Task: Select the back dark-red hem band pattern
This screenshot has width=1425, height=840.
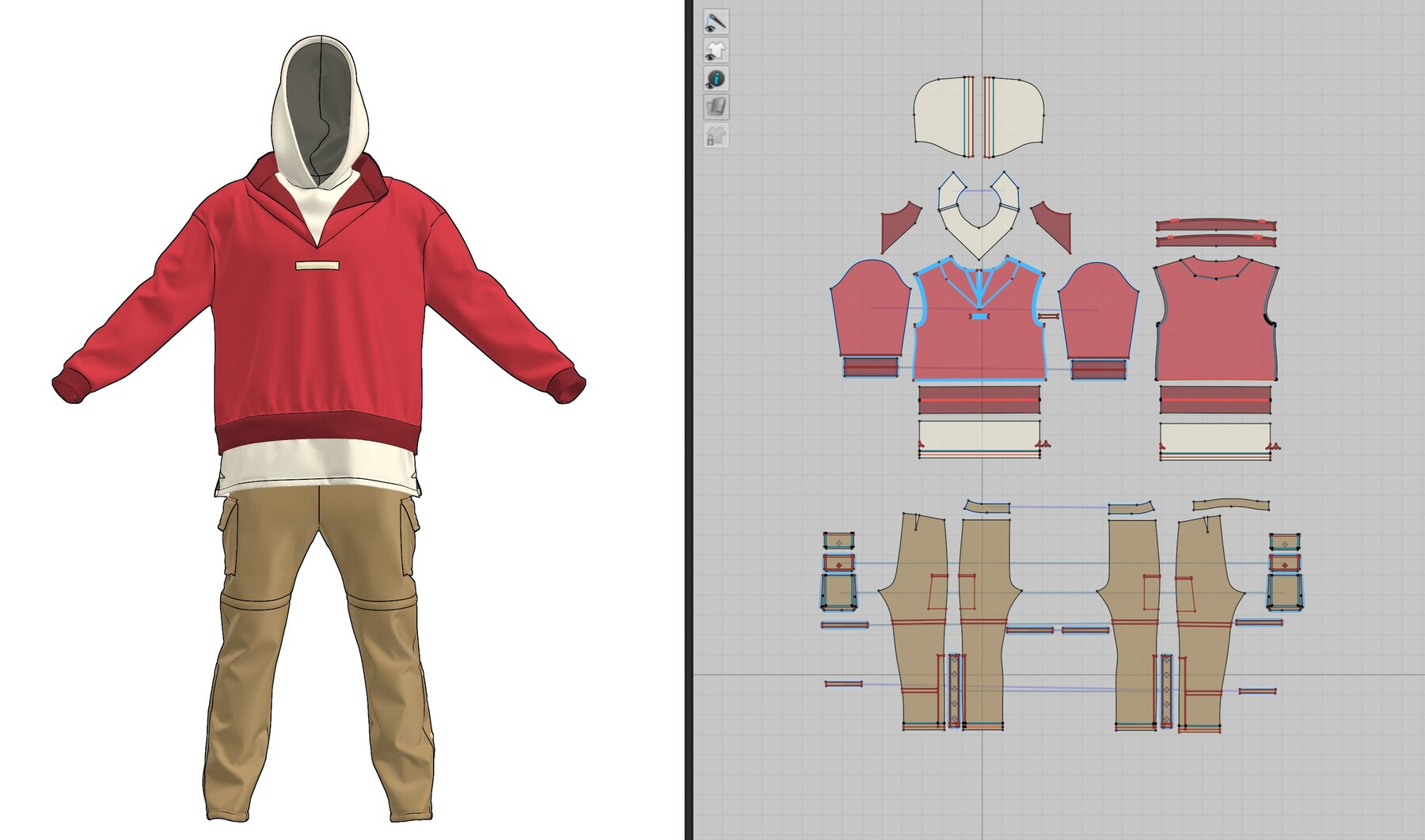Action: [1216, 400]
